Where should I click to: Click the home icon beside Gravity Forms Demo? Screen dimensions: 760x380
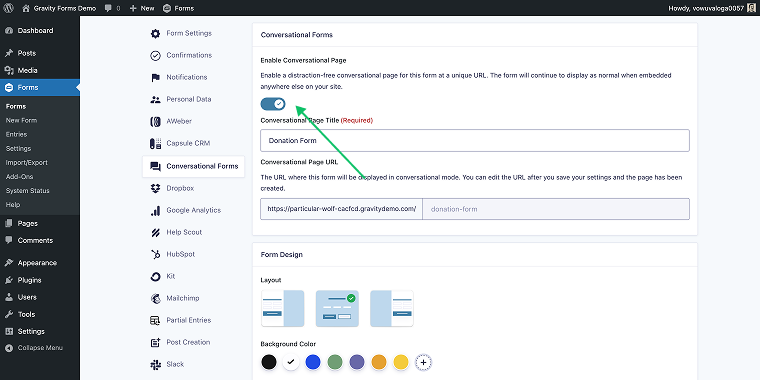click(26, 8)
